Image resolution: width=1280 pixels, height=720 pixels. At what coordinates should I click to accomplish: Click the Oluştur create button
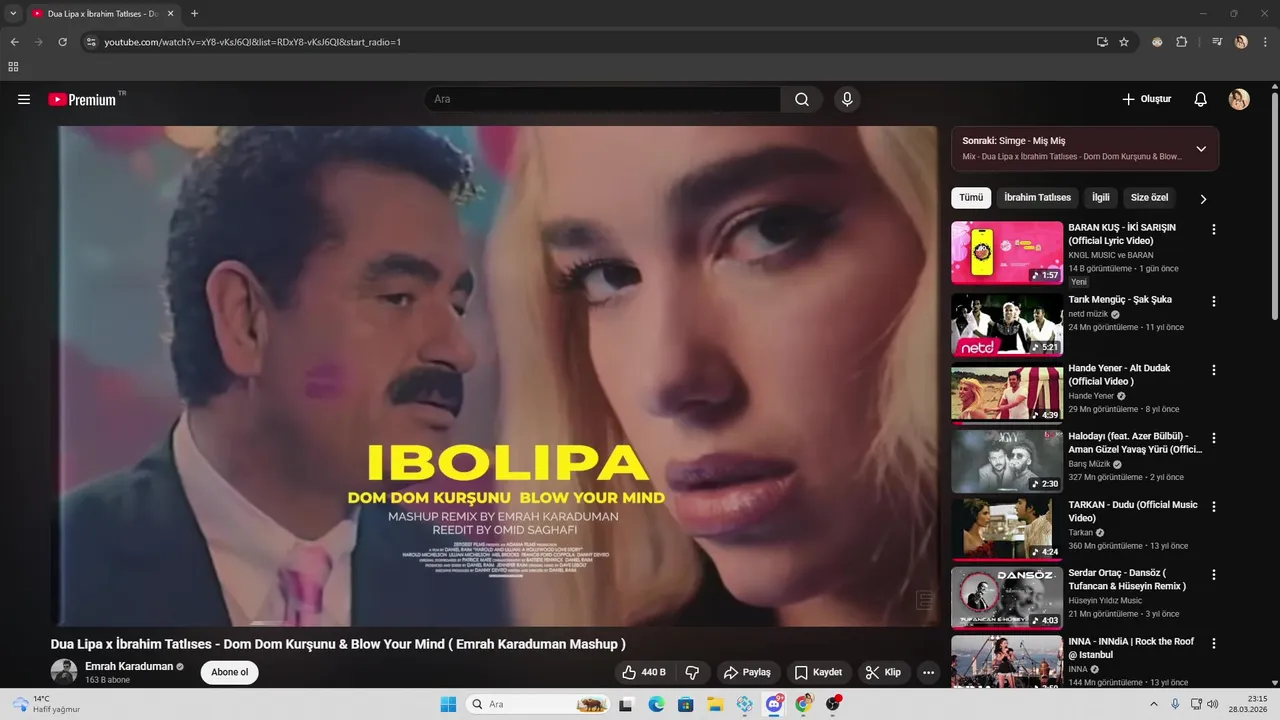click(1146, 99)
